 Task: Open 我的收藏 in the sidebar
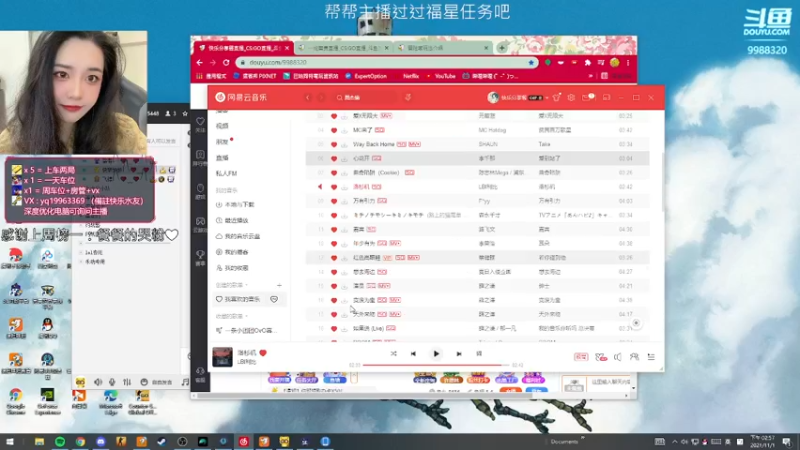(236, 268)
